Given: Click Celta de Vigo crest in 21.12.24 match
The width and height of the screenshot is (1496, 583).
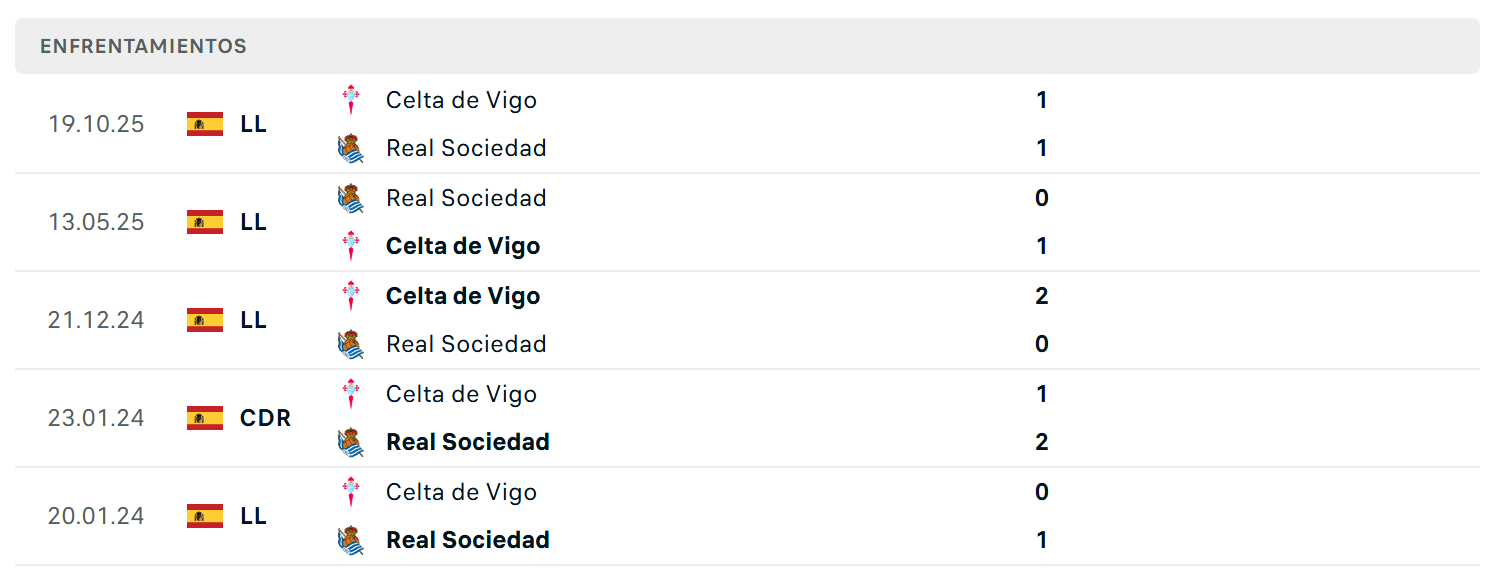Looking at the screenshot, I should pyautogui.click(x=351, y=296).
